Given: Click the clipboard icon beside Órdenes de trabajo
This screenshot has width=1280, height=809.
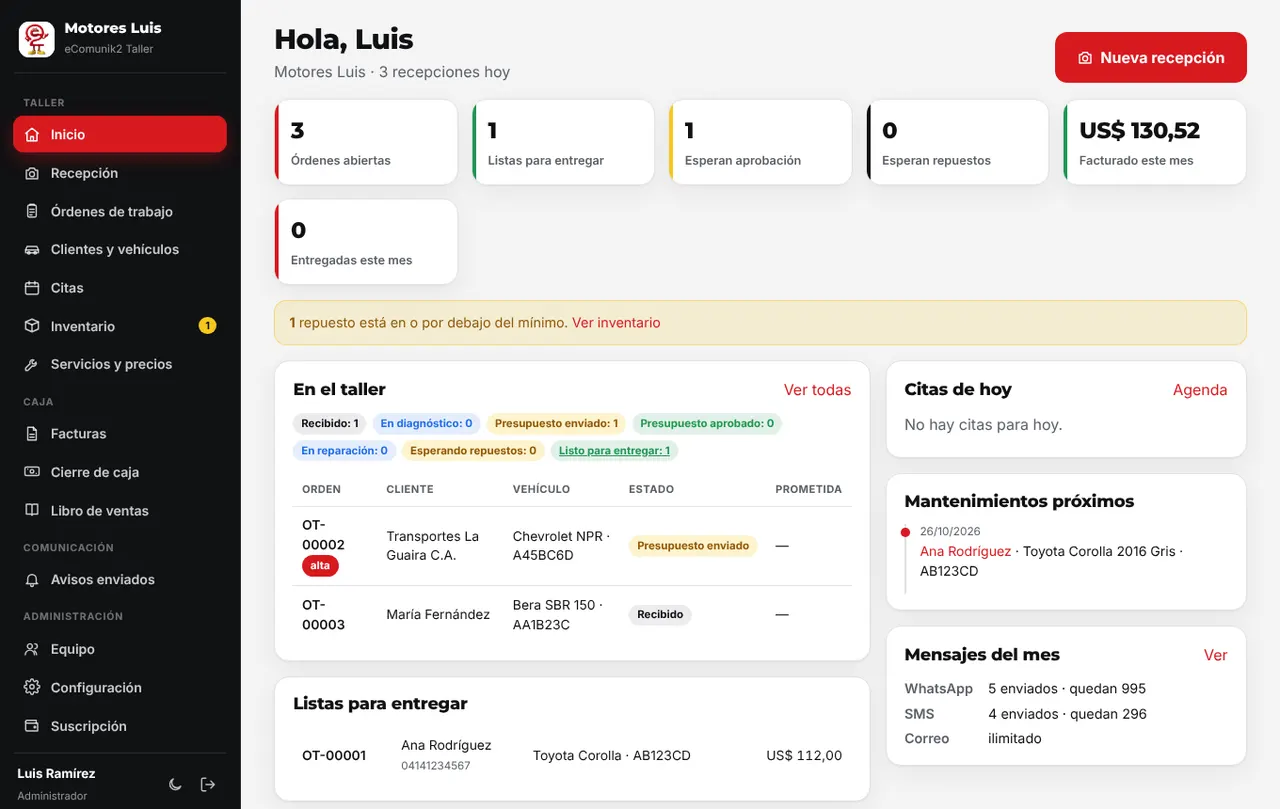Looking at the screenshot, I should click(x=32, y=212).
